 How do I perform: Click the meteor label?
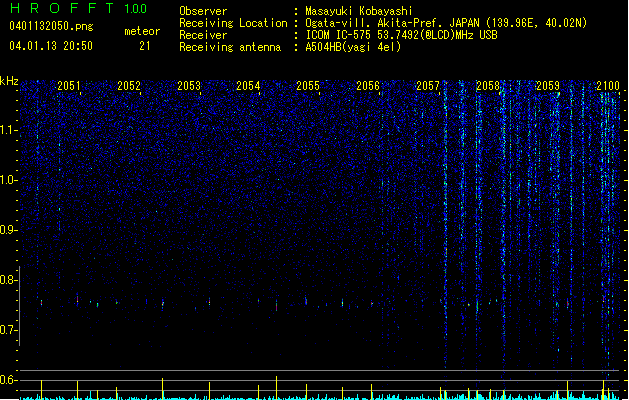tap(142, 31)
